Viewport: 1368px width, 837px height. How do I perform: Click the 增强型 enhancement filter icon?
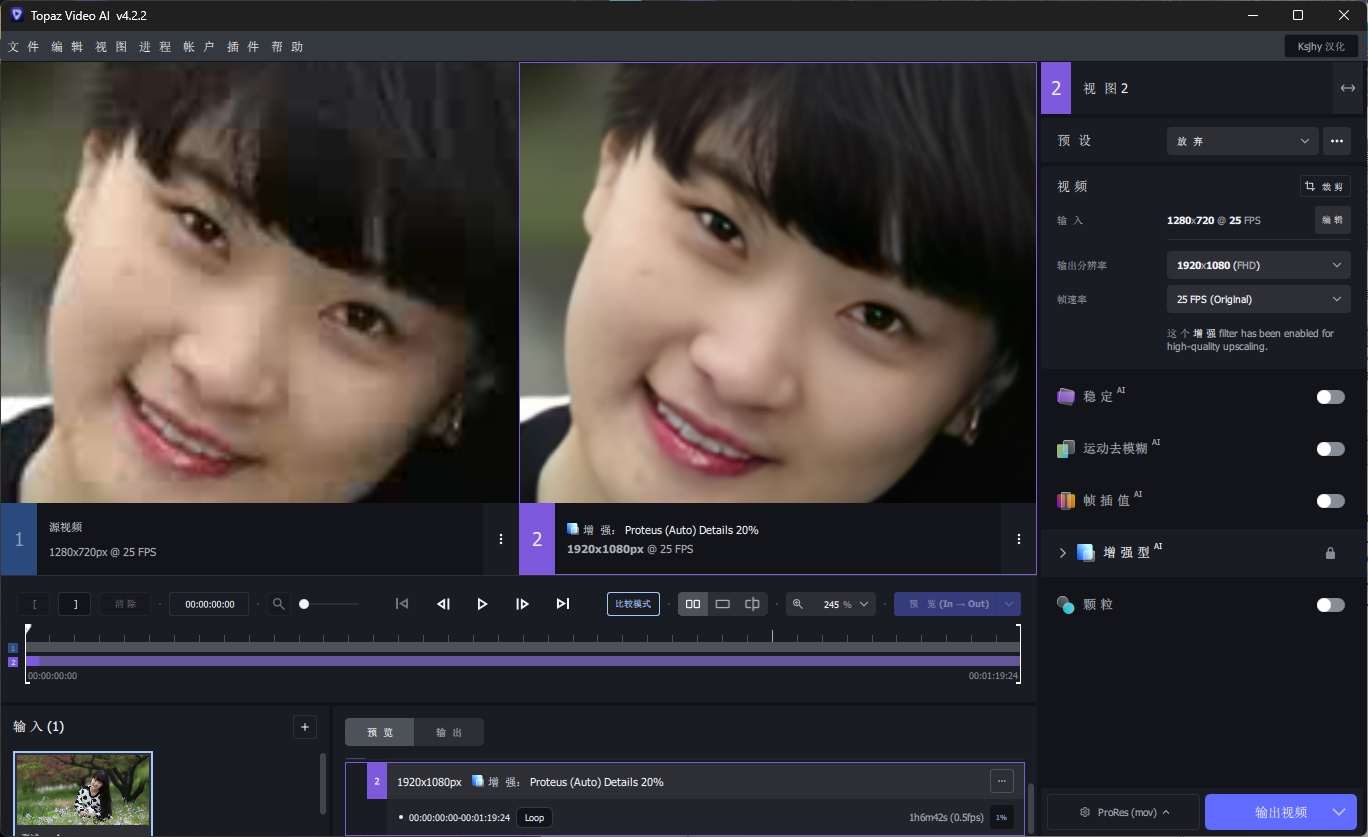coord(1086,553)
